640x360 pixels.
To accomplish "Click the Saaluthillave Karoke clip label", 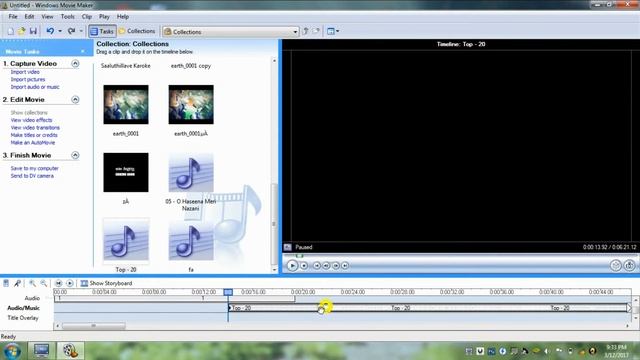I will (x=126, y=66).
